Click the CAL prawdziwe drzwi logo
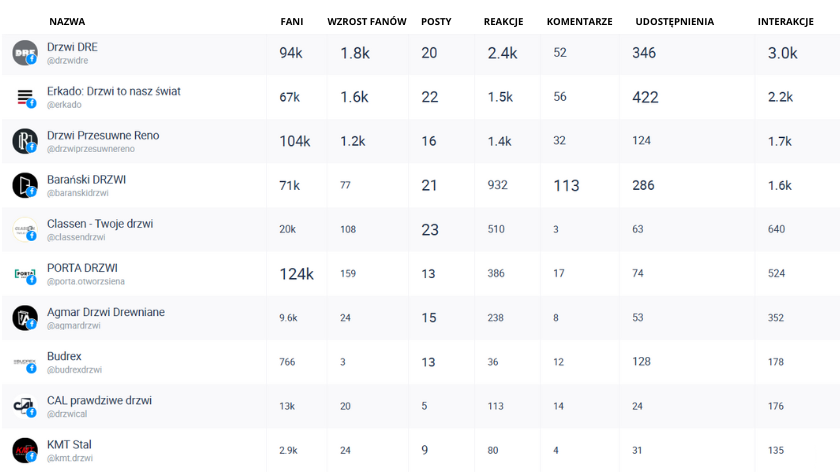840x472 pixels. click(25, 405)
